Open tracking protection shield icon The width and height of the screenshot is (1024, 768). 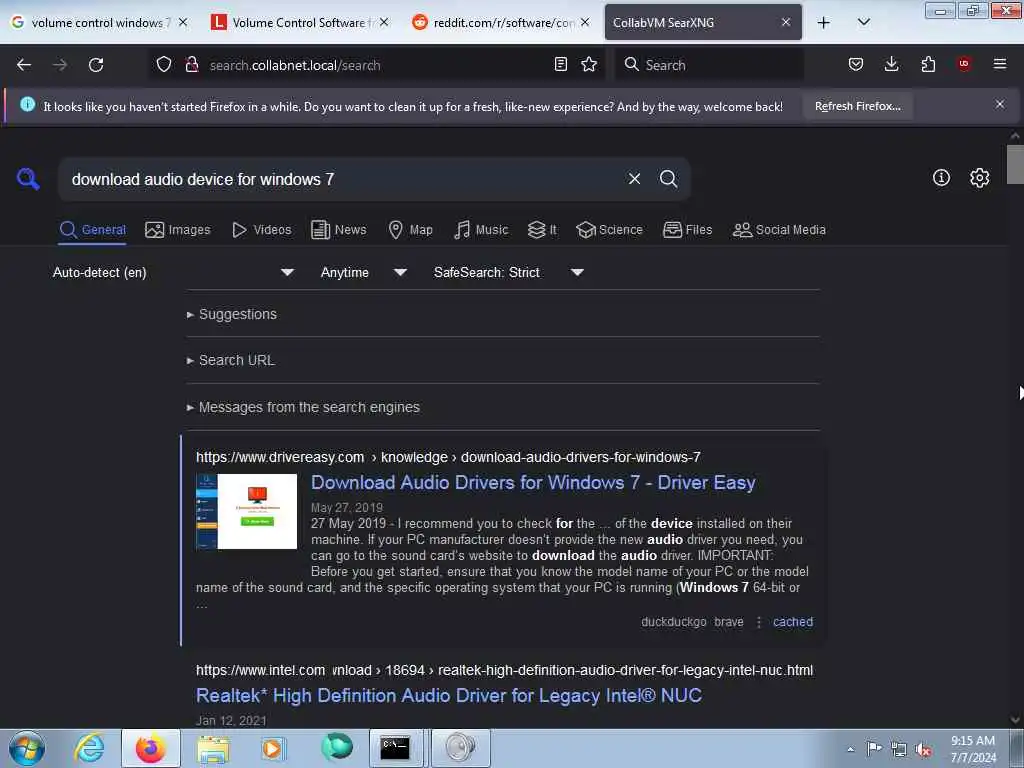click(x=164, y=64)
